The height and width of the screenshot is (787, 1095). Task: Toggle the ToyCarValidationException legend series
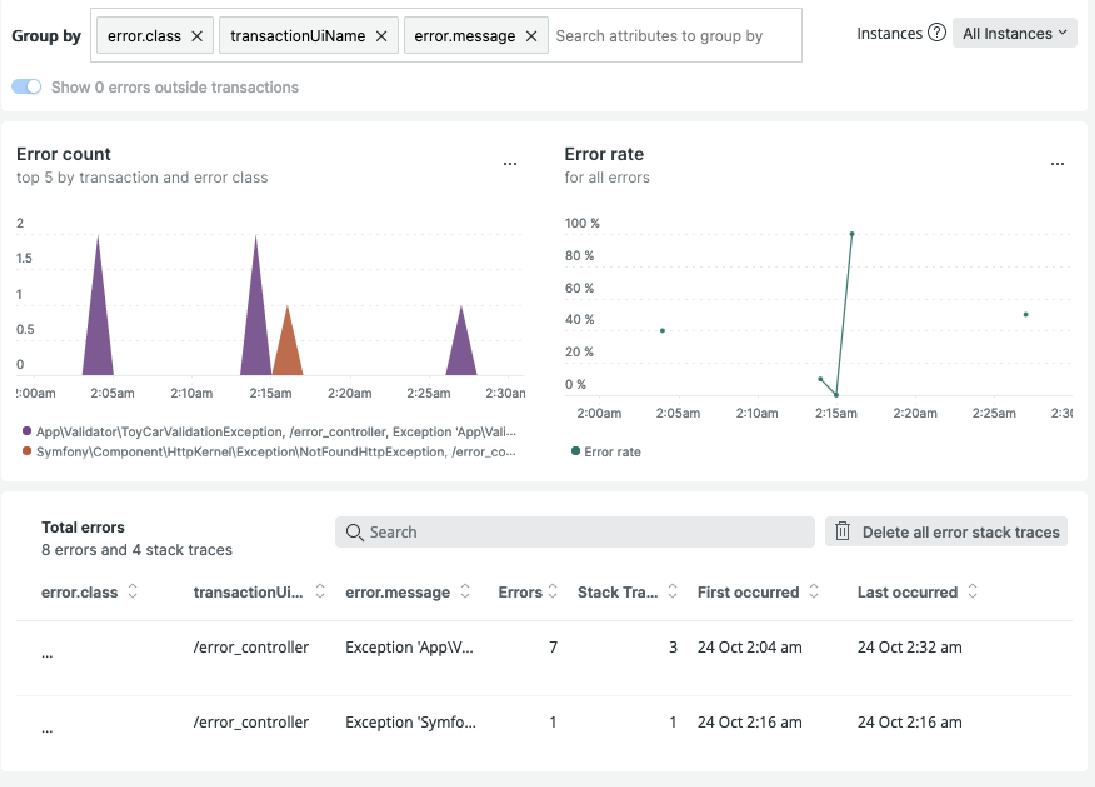tap(270, 432)
